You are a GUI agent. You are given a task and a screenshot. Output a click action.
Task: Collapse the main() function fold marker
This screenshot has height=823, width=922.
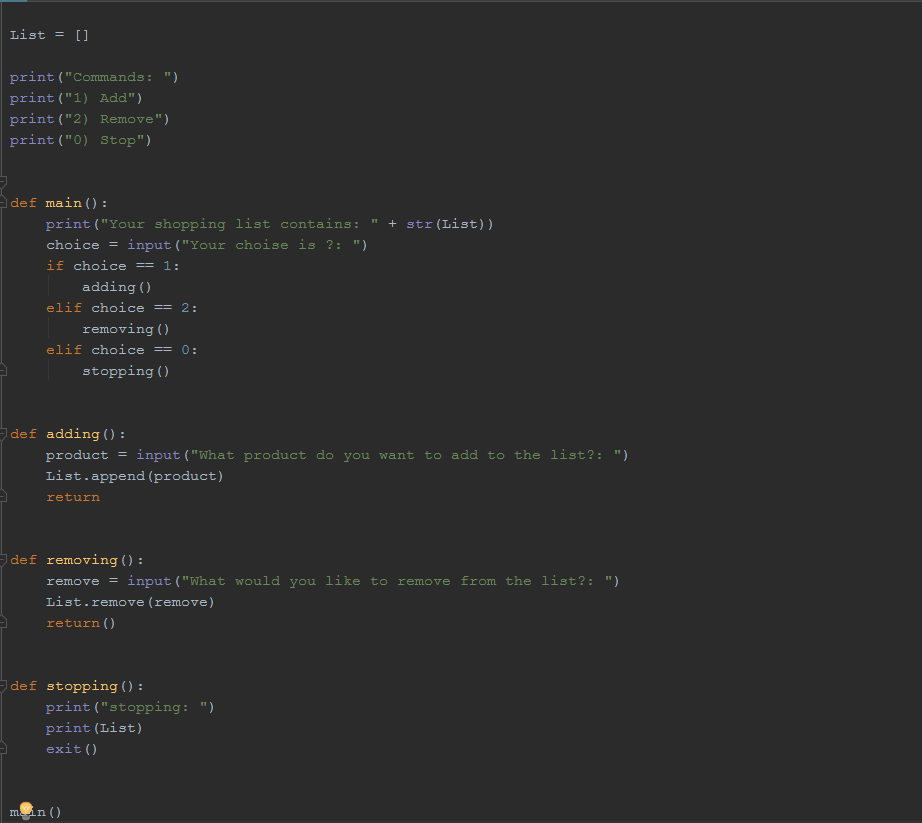[x=2, y=202]
